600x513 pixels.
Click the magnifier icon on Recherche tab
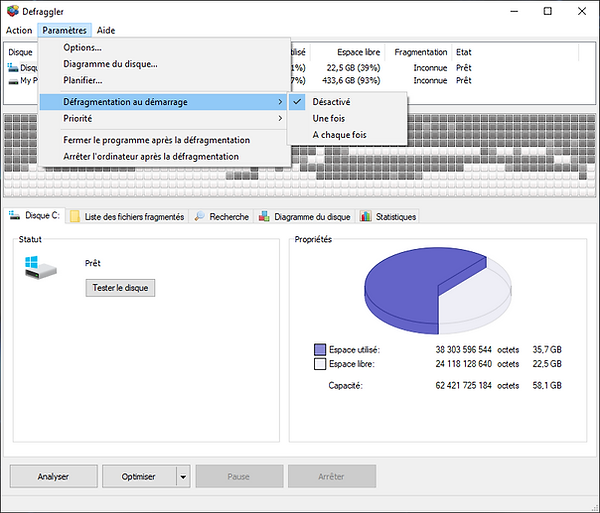(x=199, y=216)
